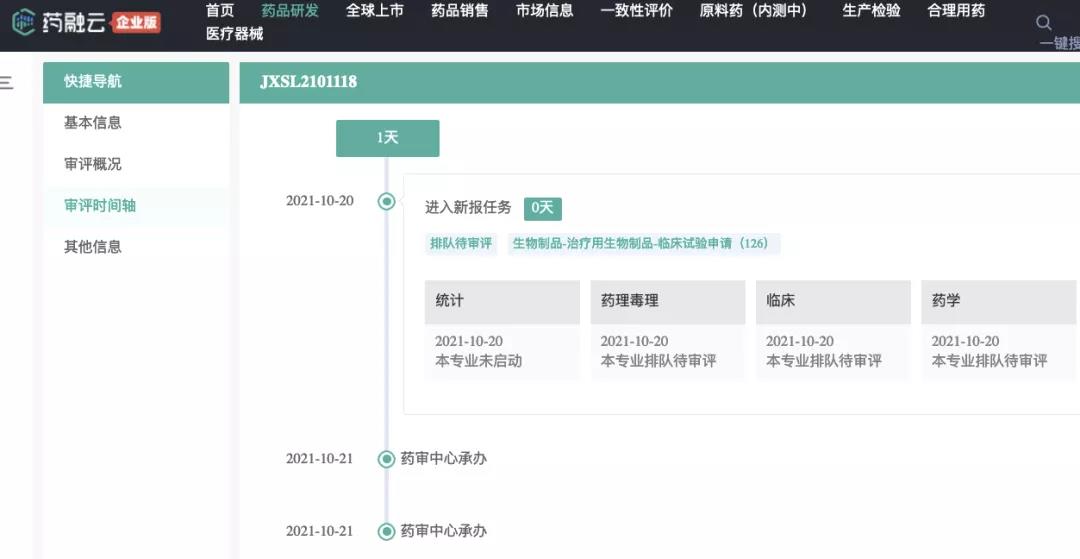Click the 统计 column header

point(502,302)
